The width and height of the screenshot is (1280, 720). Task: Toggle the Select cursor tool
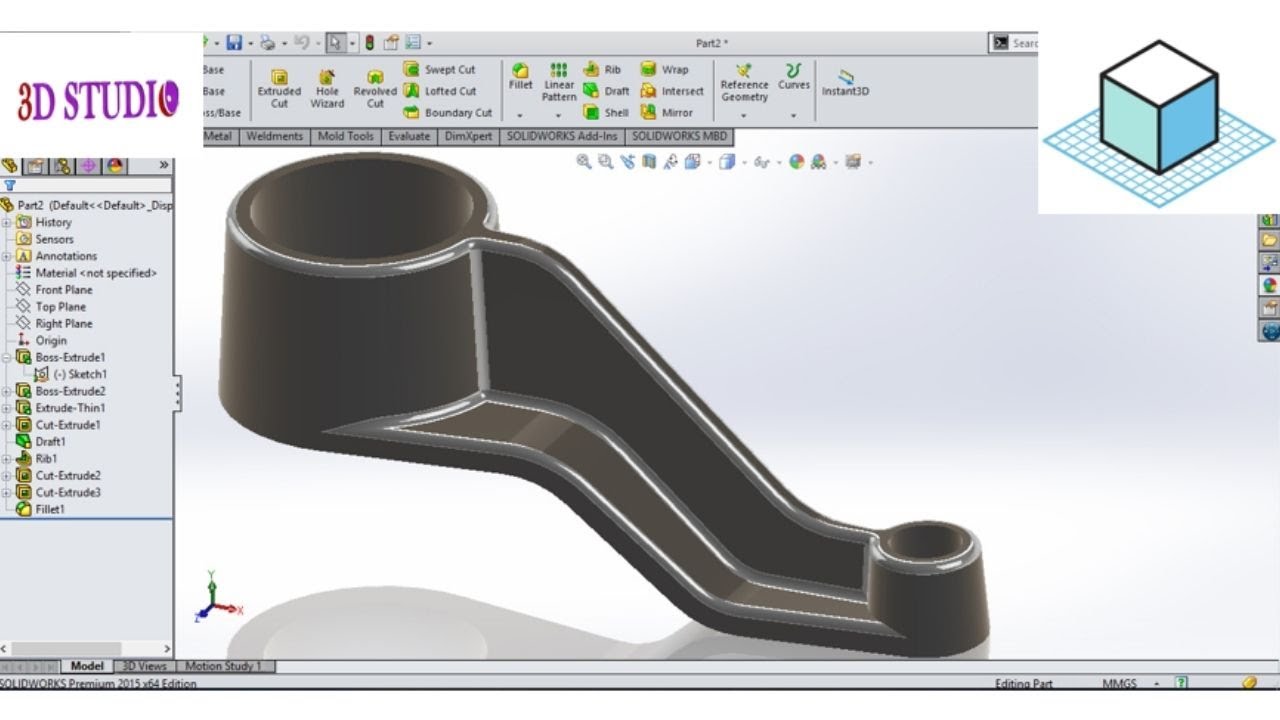(335, 43)
